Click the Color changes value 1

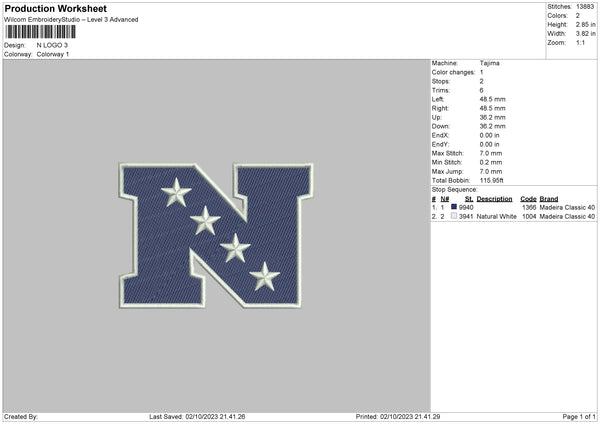point(481,72)
